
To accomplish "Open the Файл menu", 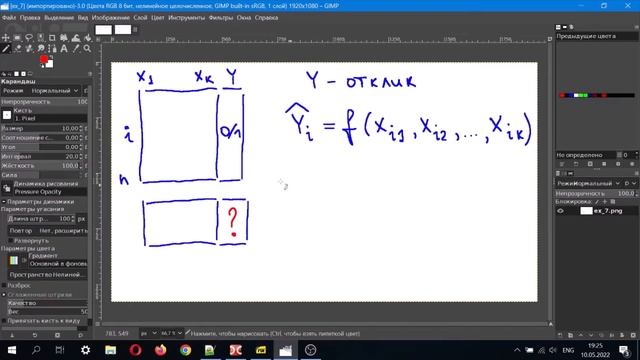I will click(x=9, y=18).
